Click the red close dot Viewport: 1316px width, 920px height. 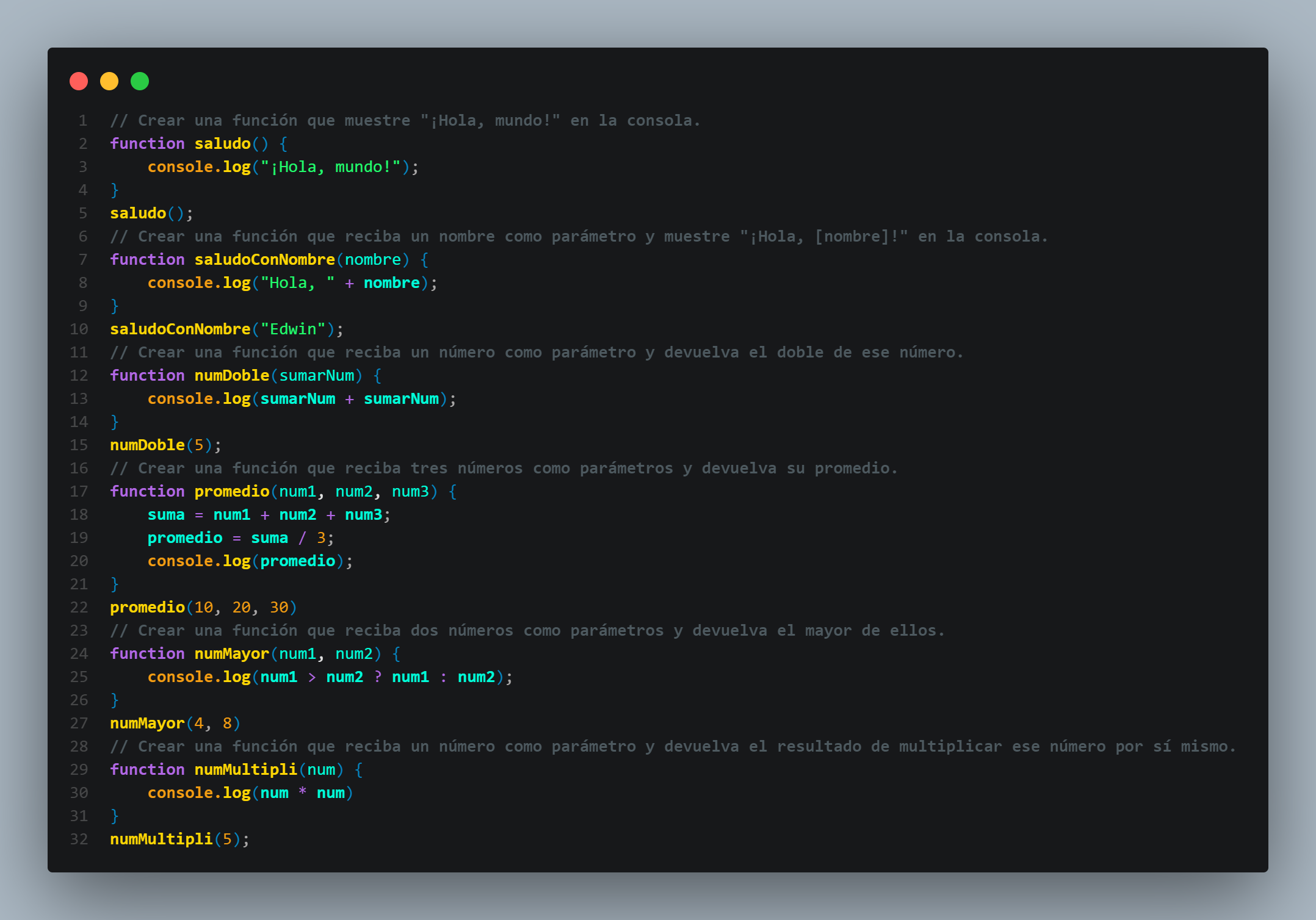pos(79,81)
